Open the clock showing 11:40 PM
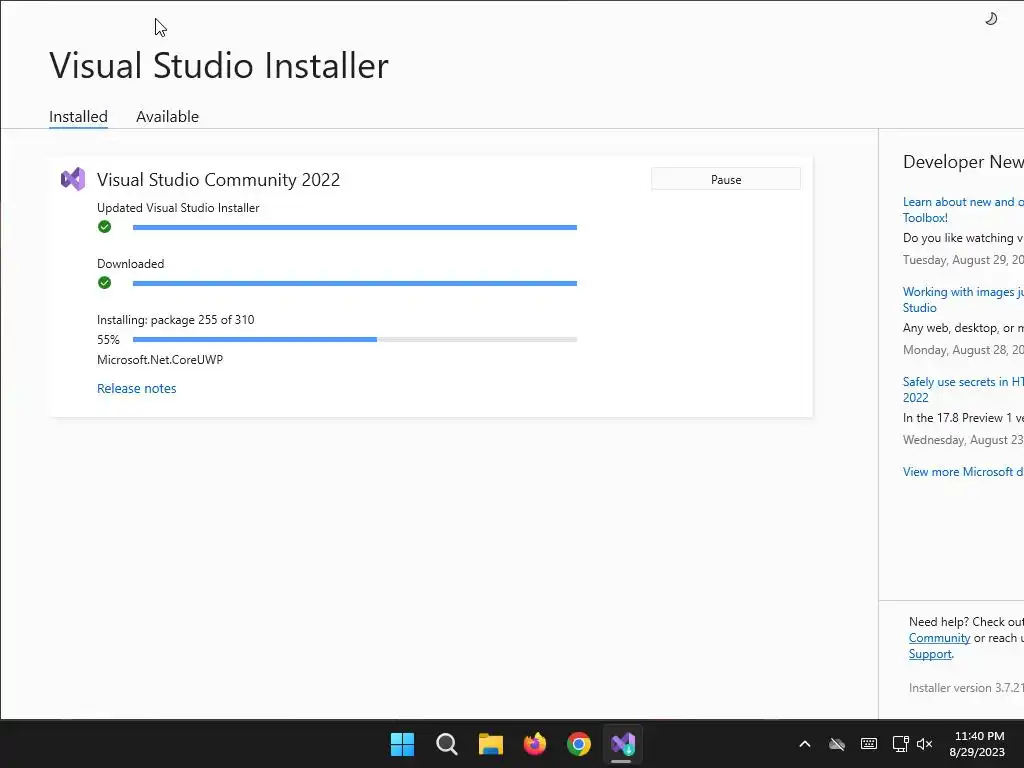 click(977, 744)
